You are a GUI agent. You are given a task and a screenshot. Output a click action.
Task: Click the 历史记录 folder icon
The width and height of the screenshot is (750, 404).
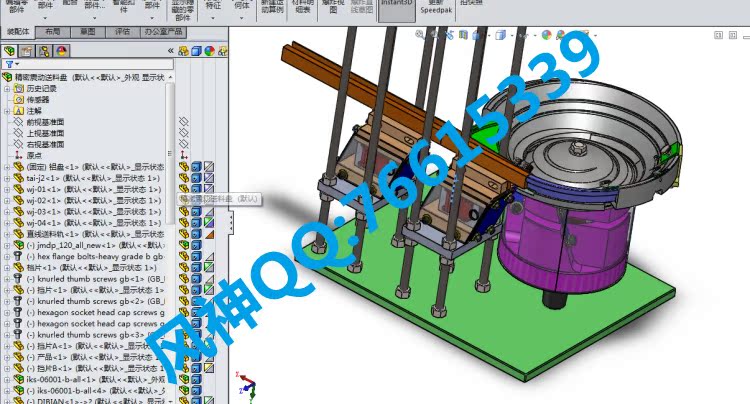tap(19, 88)
